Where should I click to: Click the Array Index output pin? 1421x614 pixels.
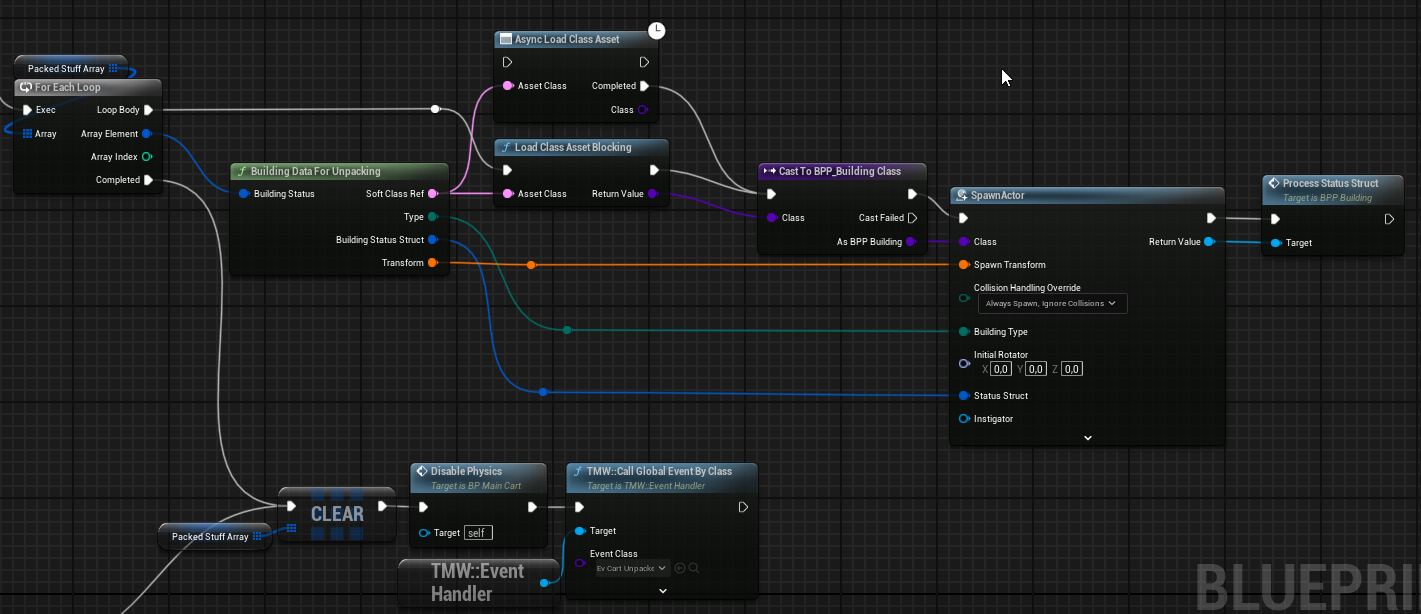147,157
